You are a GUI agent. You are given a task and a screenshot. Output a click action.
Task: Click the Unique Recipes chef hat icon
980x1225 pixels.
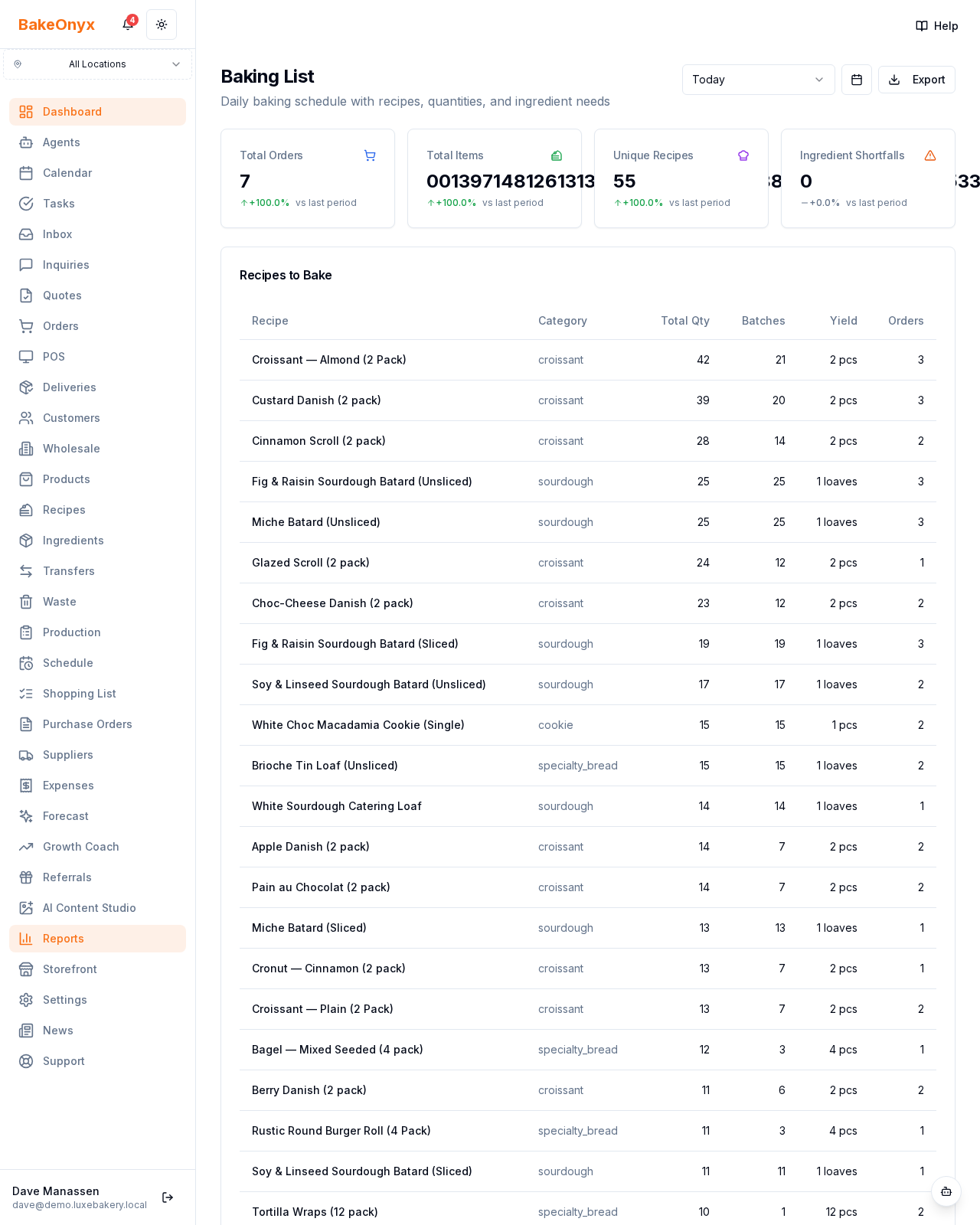pyautogui.click(x=743, y=155)
